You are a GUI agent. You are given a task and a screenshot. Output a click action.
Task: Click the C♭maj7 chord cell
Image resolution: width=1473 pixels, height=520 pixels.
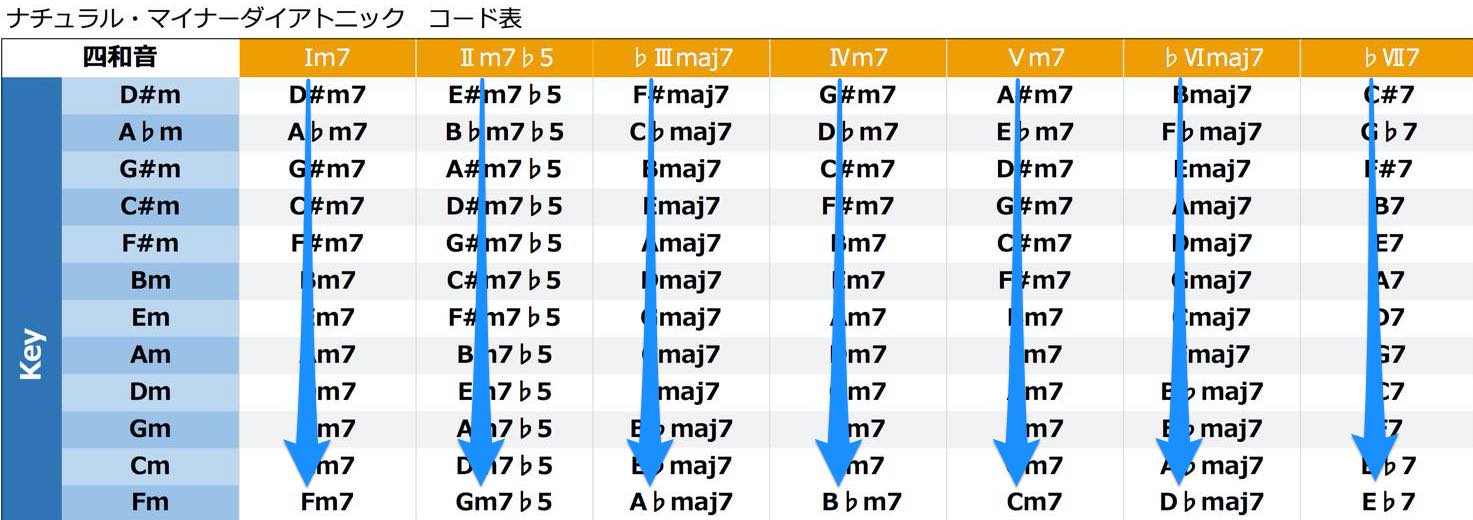(682, 132)
